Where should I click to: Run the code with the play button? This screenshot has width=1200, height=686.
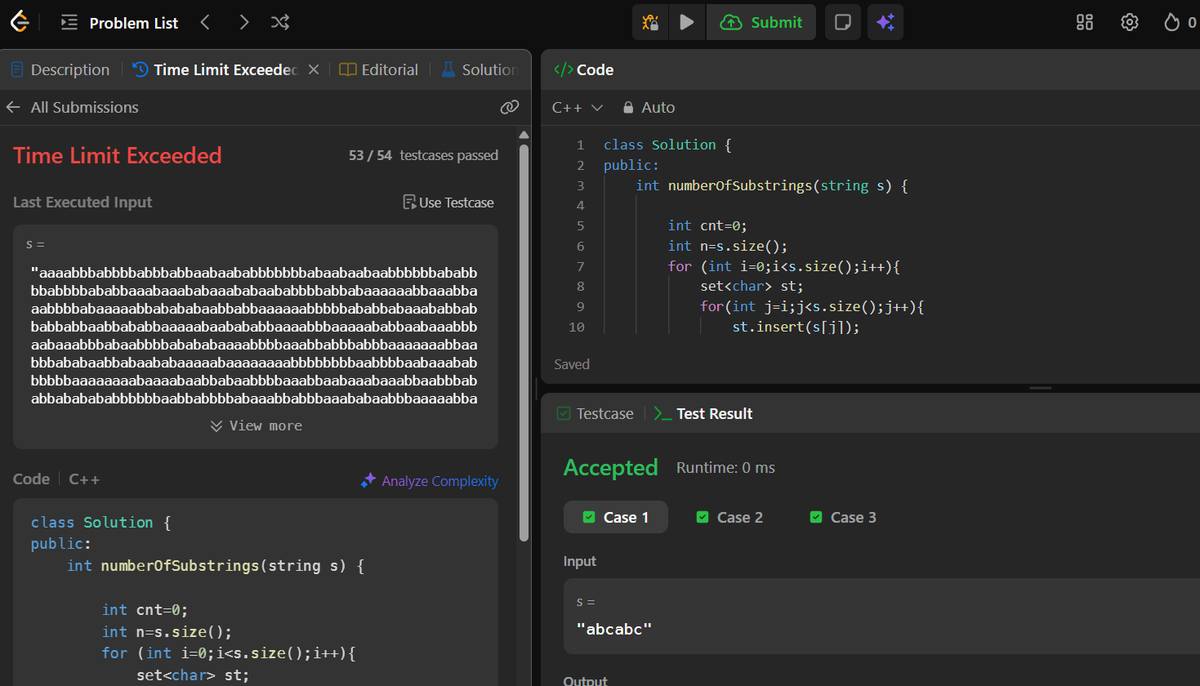(686, 22)
